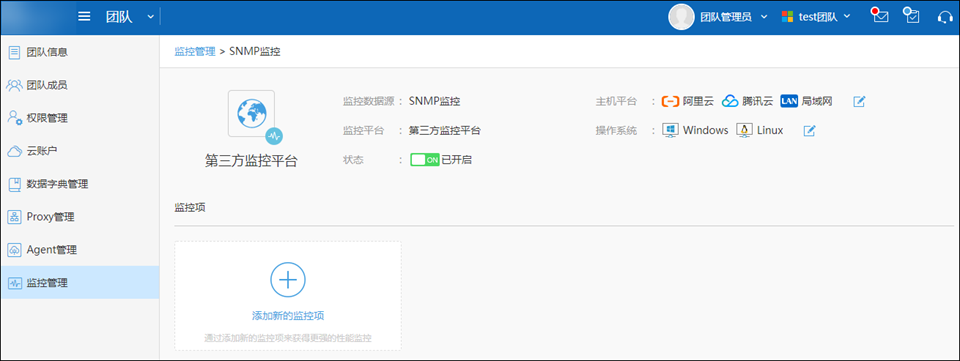This screenshot has width=960, height=361.
Task: Open the 团队 dropdown arrow
Action: click(x=151, y=17)
